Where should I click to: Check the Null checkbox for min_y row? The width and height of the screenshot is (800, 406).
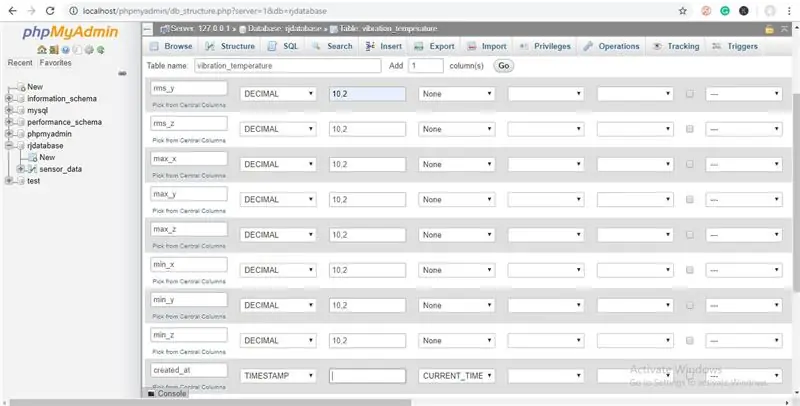tap(690, 305)
